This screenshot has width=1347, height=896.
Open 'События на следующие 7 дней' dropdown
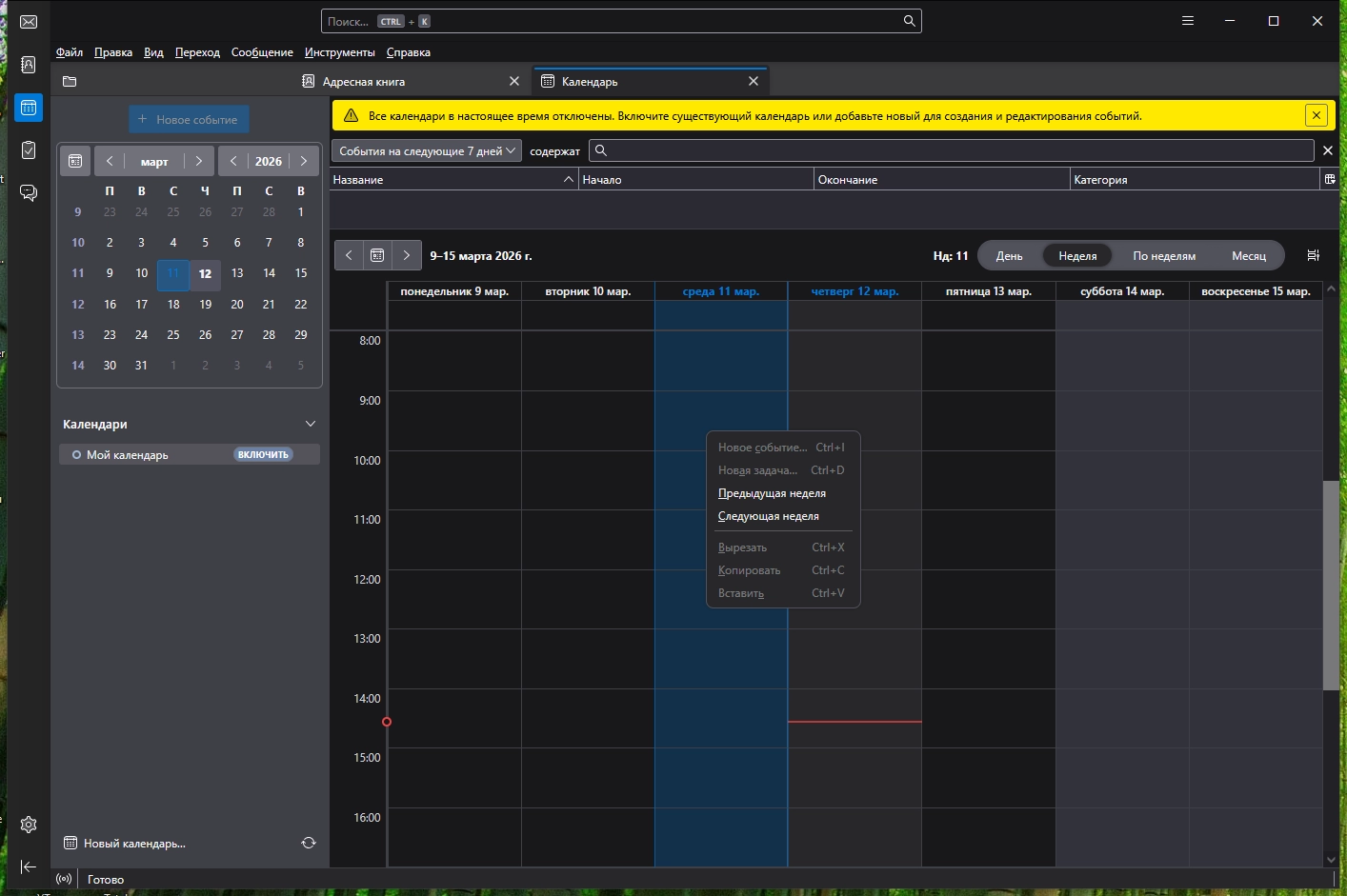427,150
